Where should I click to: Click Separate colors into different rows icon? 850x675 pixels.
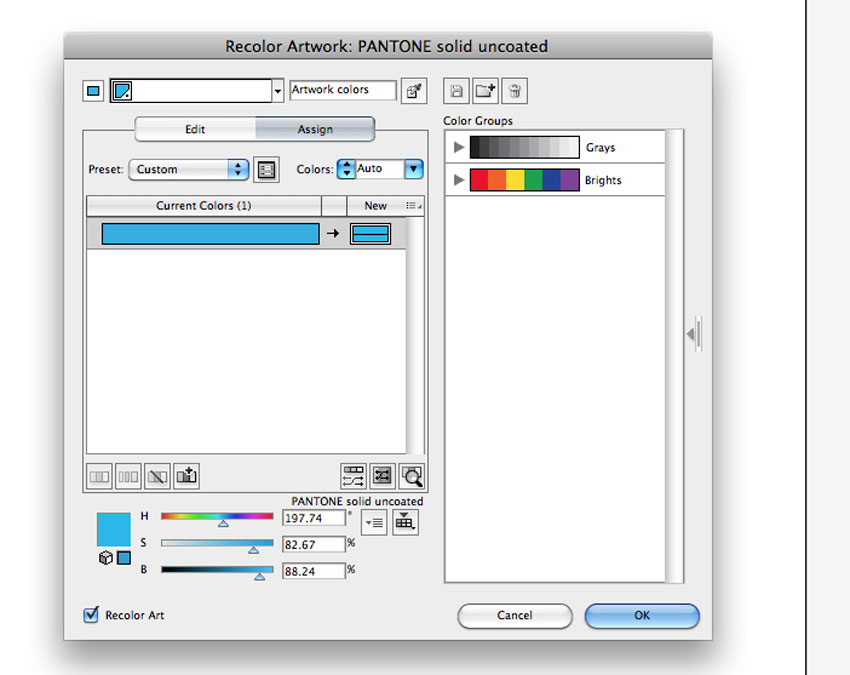click(x=128, y=477)
